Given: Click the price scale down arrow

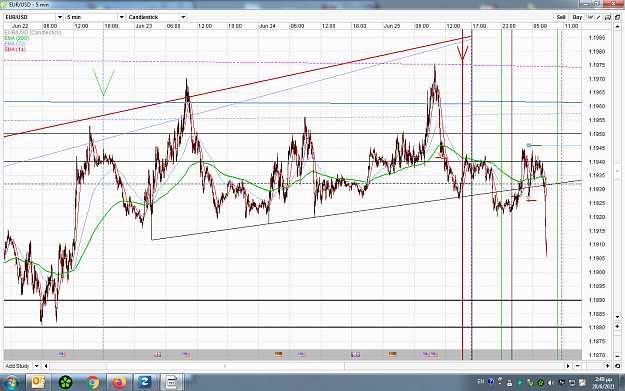Looking at the screenshot, I should 617,317.
